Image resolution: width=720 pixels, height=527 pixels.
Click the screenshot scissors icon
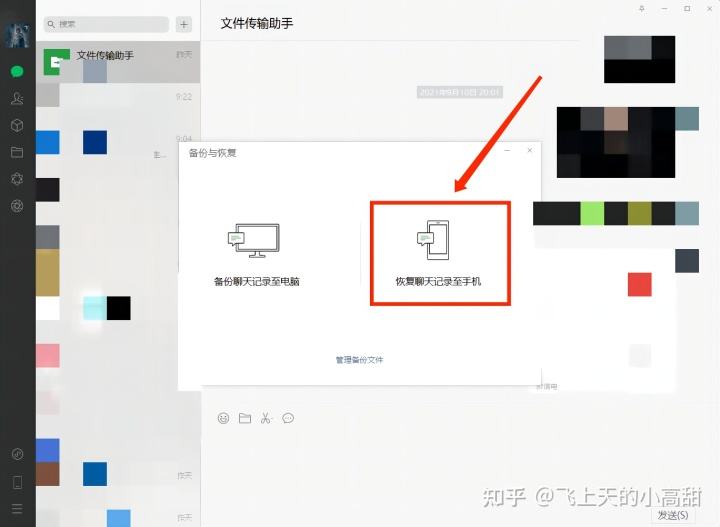(266, 418)
